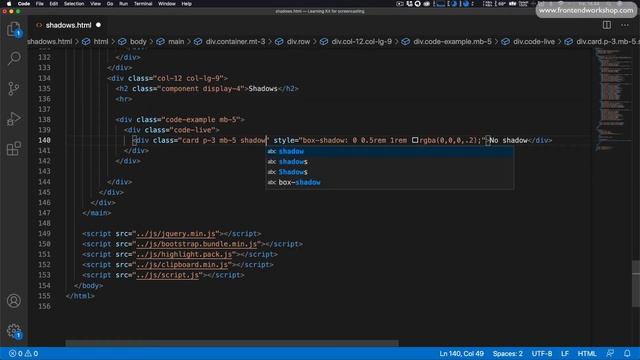Viewport: 640px width, 360px height.
Task: Open the Help menu
Action: click(x=187, y=4)
